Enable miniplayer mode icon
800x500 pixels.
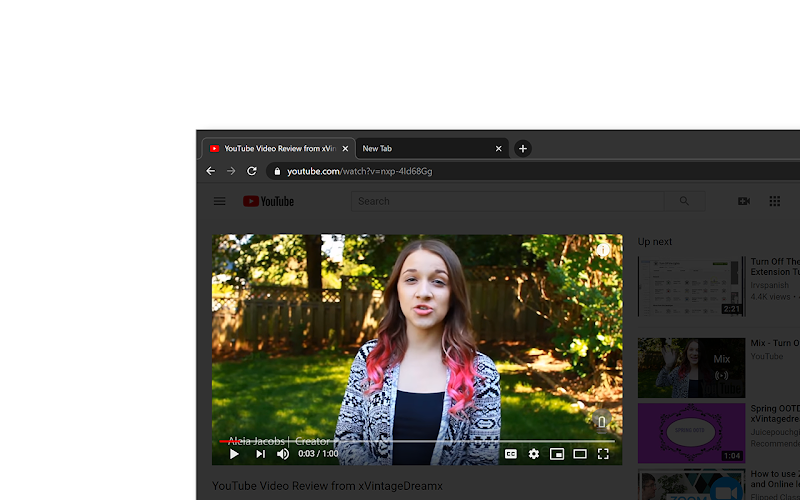(x=557, y=454)
